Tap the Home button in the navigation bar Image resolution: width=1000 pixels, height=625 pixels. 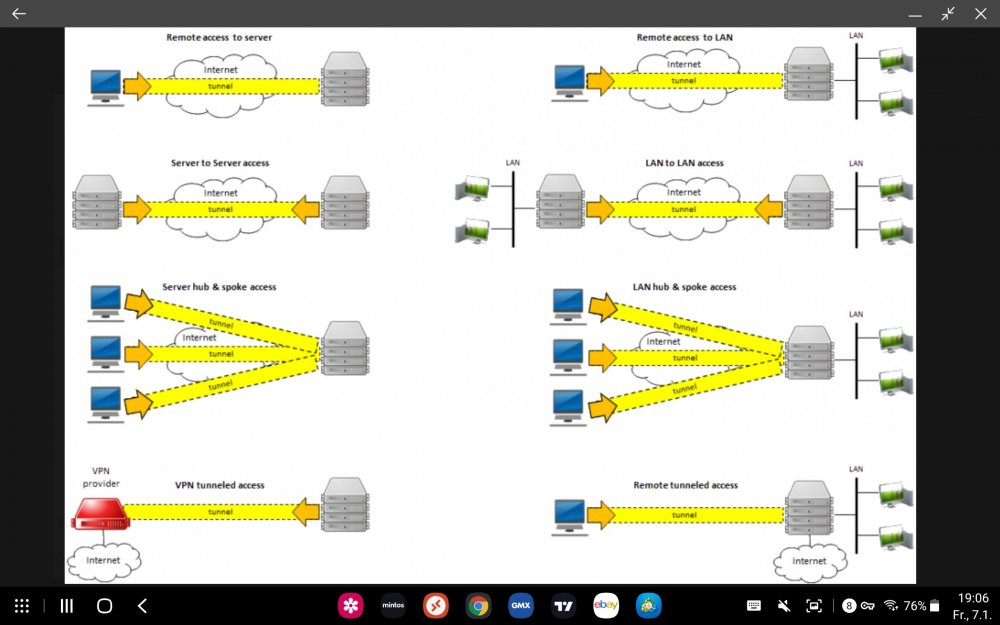point(105,606)
